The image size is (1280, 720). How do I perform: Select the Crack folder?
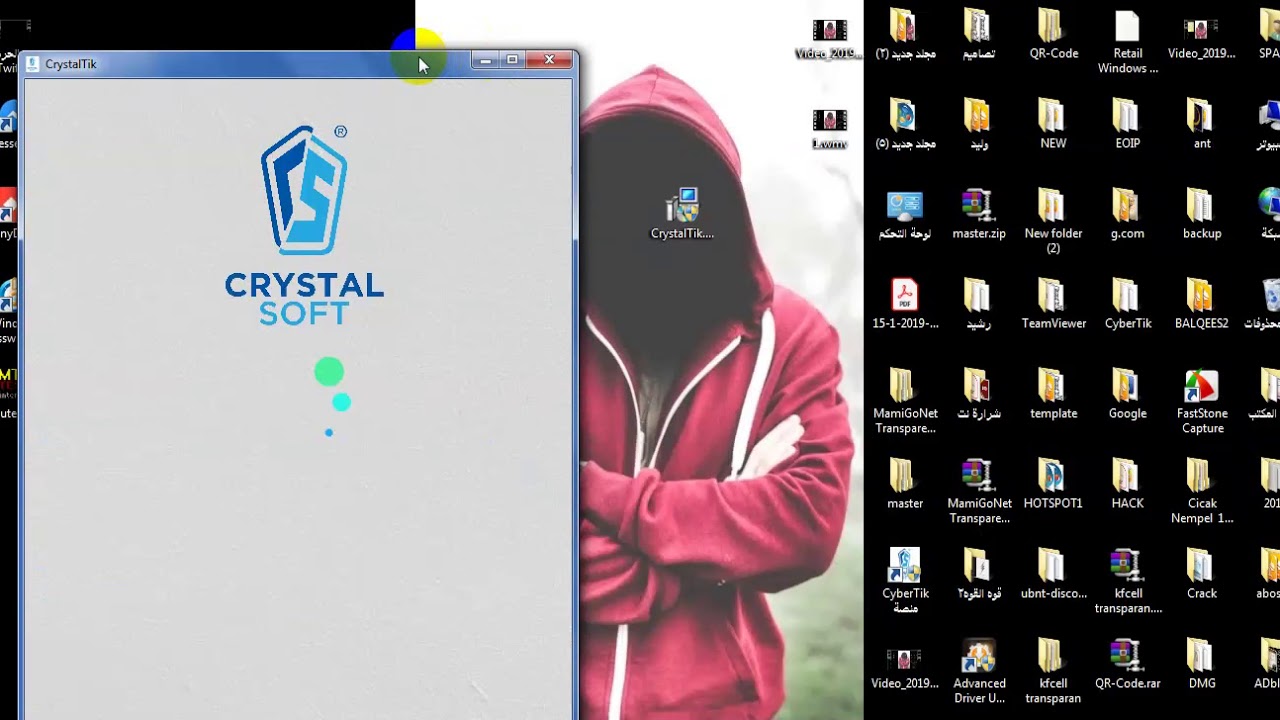pyautogui.click(x=1201, y=575)
